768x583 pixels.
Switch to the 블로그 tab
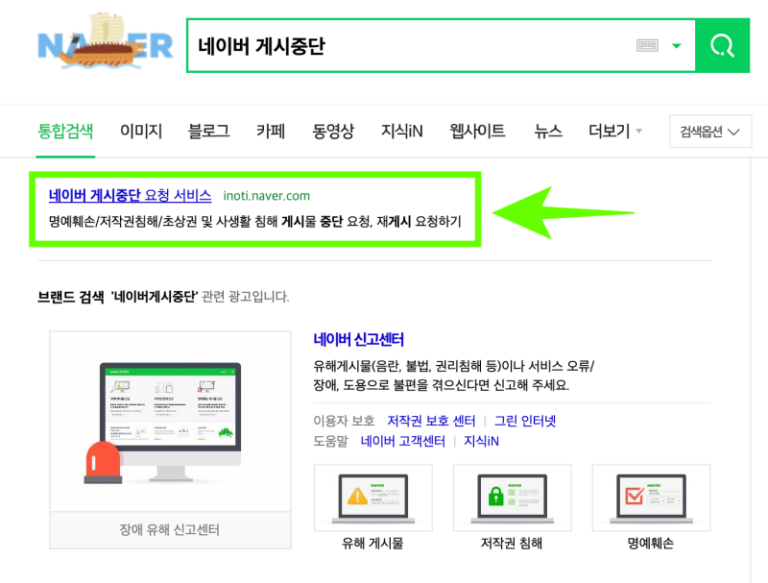209,131
